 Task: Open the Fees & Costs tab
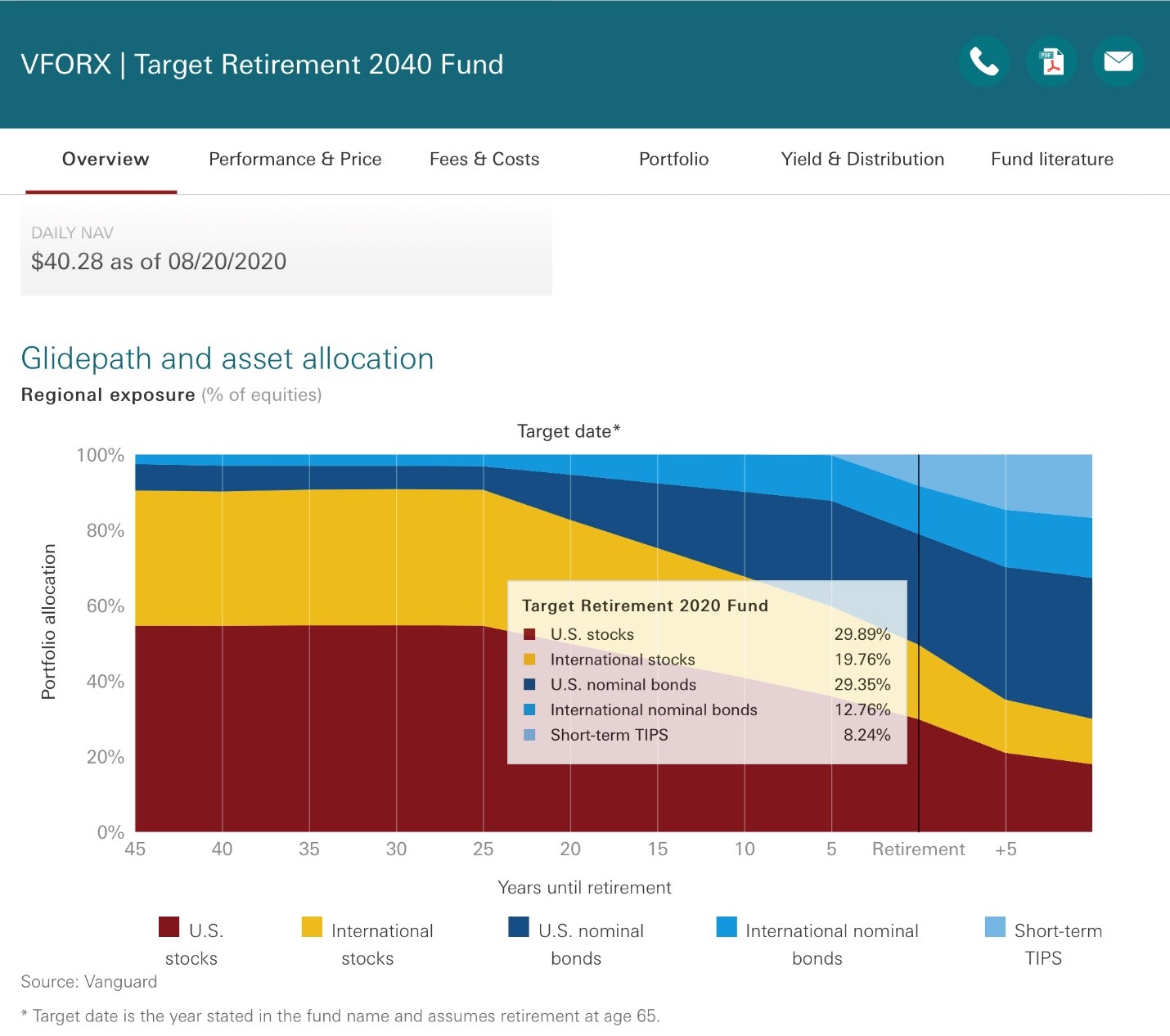(484, 160)
